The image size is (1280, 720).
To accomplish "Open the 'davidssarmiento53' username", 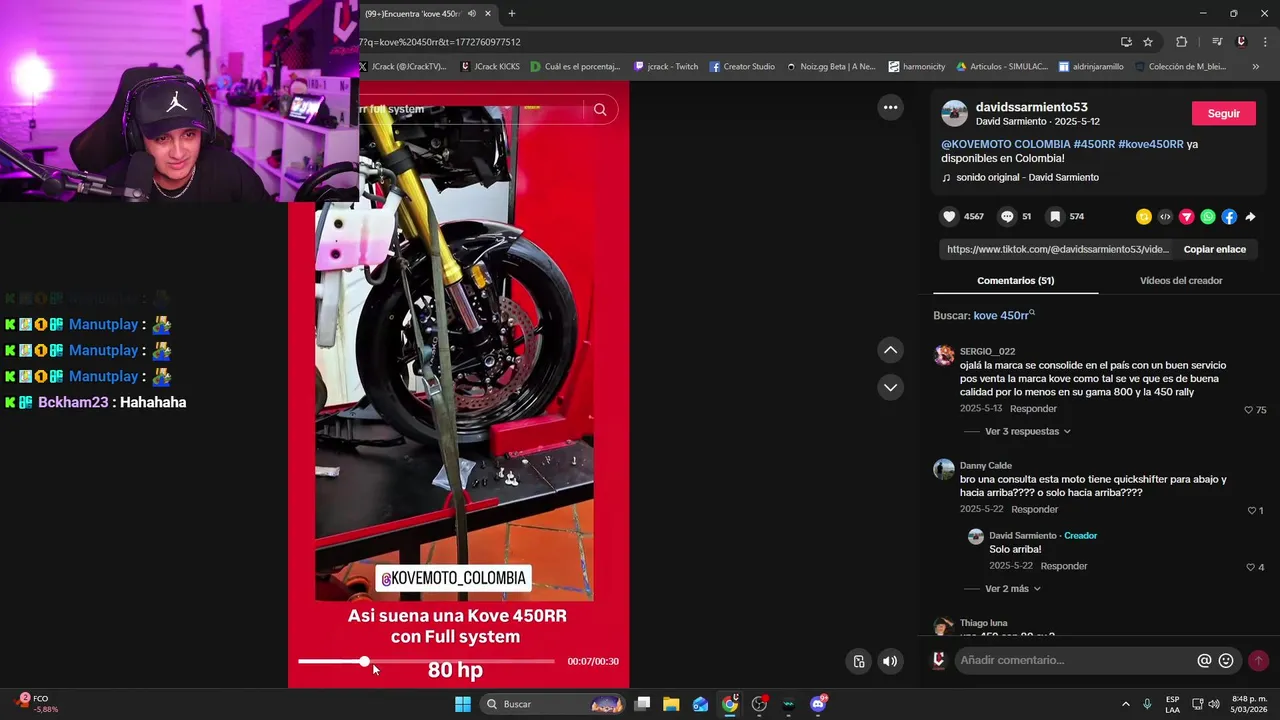I will 1031,107.
